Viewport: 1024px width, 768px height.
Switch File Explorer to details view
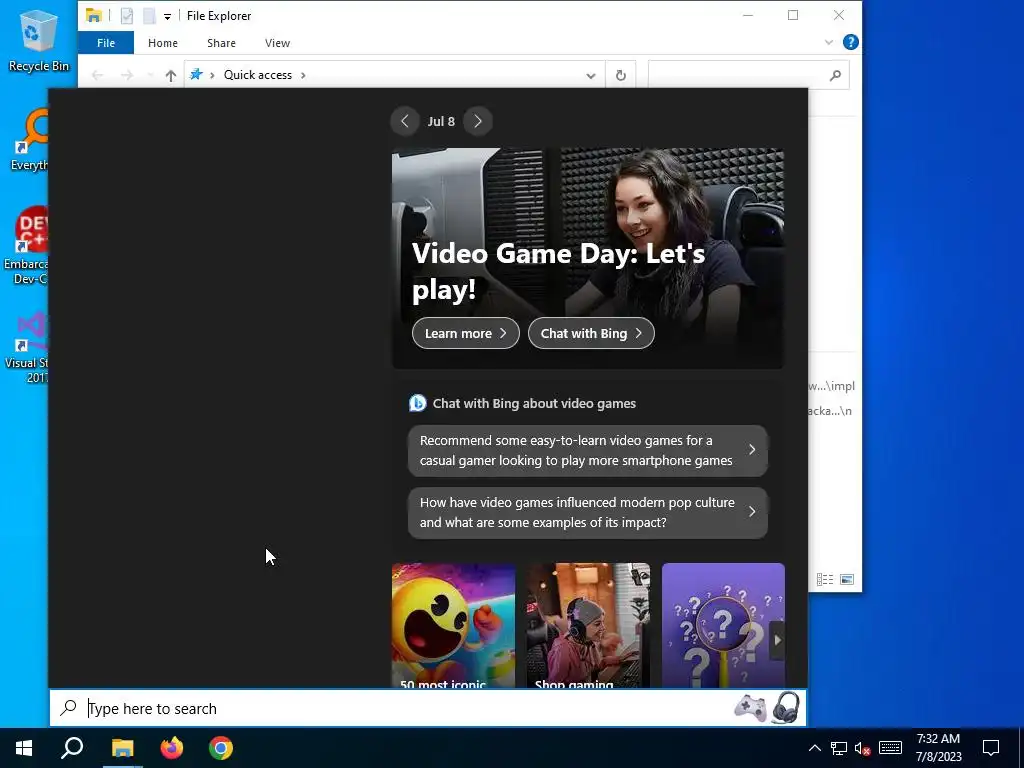tap(825, 579)
